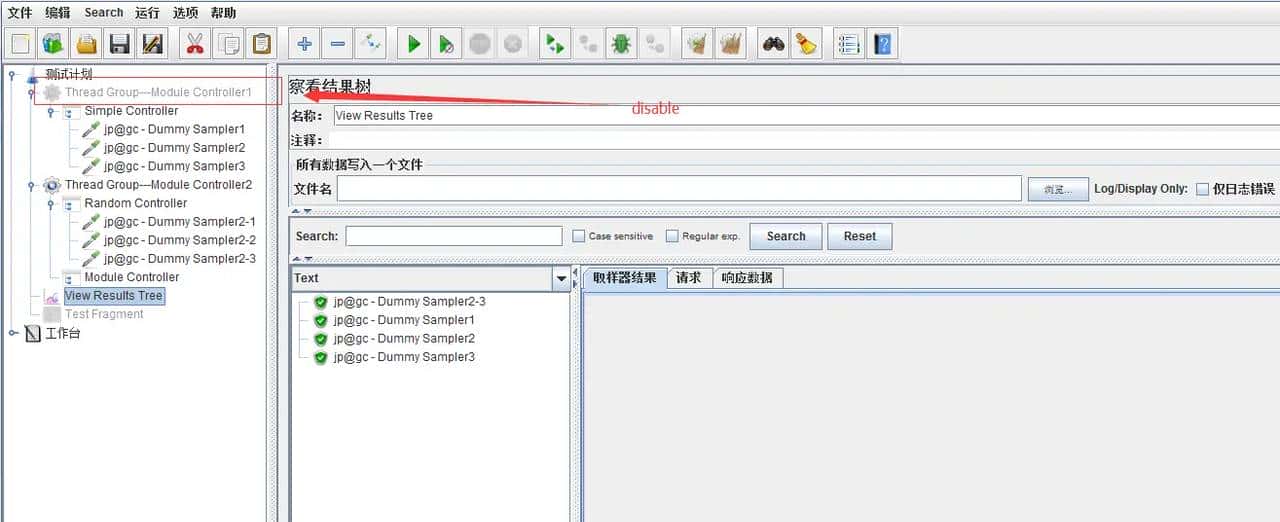Screen dimensions: 1280x522
Task: Select result jp@gc - Dummy Sampler3
Action: [x=404, y=357]
